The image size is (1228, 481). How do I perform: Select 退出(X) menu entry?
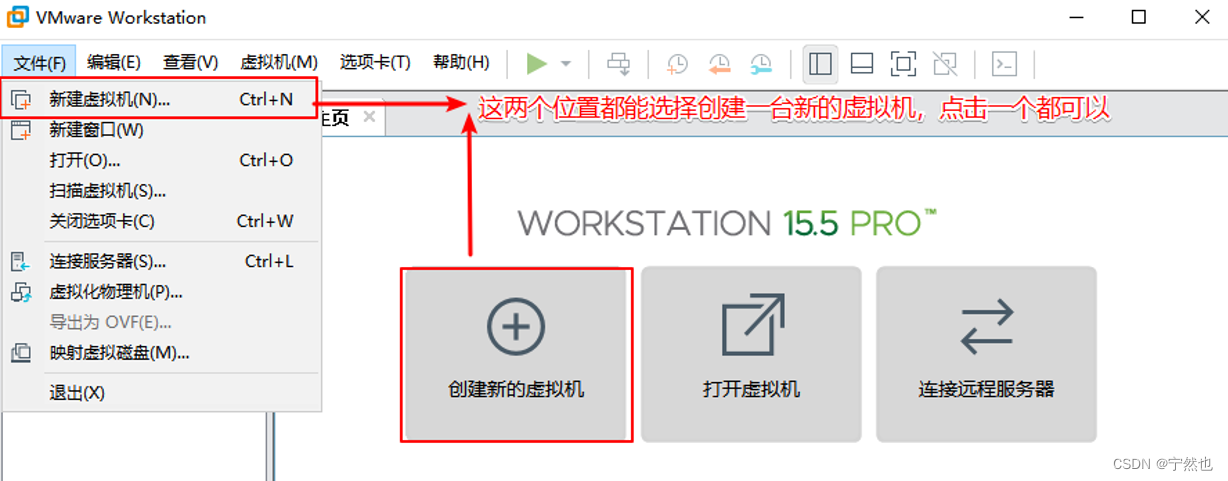click(x=160, y=393)
